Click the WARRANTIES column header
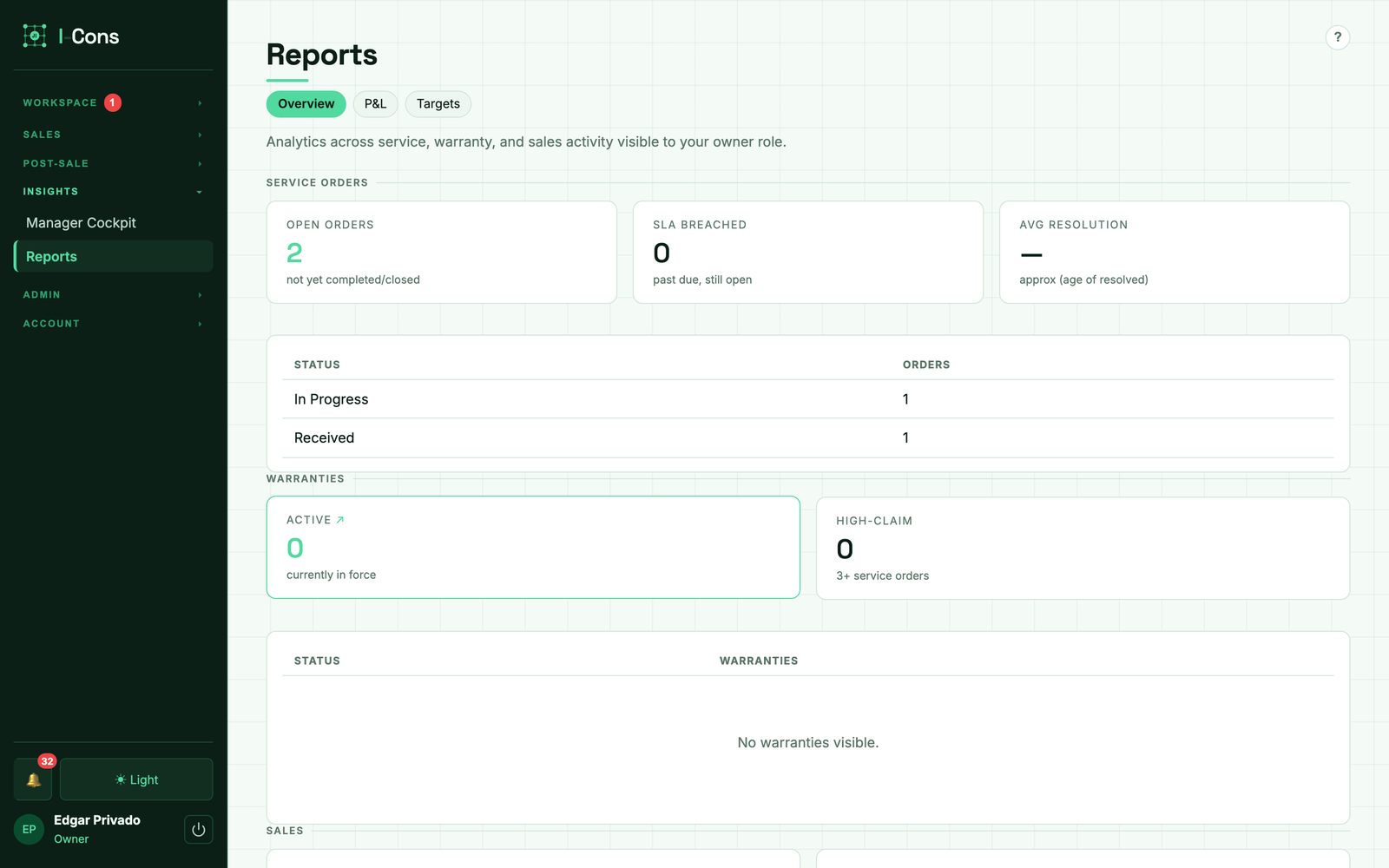 click(x=759, y=661)
